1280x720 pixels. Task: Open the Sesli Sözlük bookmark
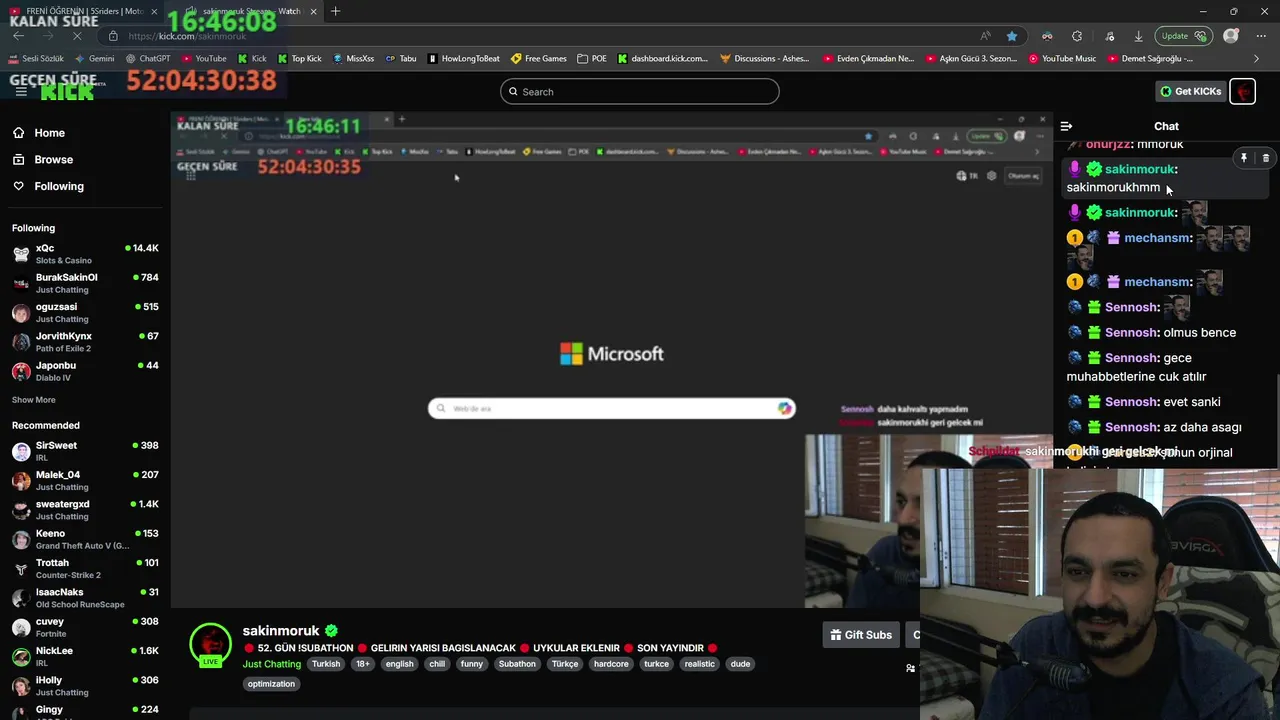click(35, 58)
